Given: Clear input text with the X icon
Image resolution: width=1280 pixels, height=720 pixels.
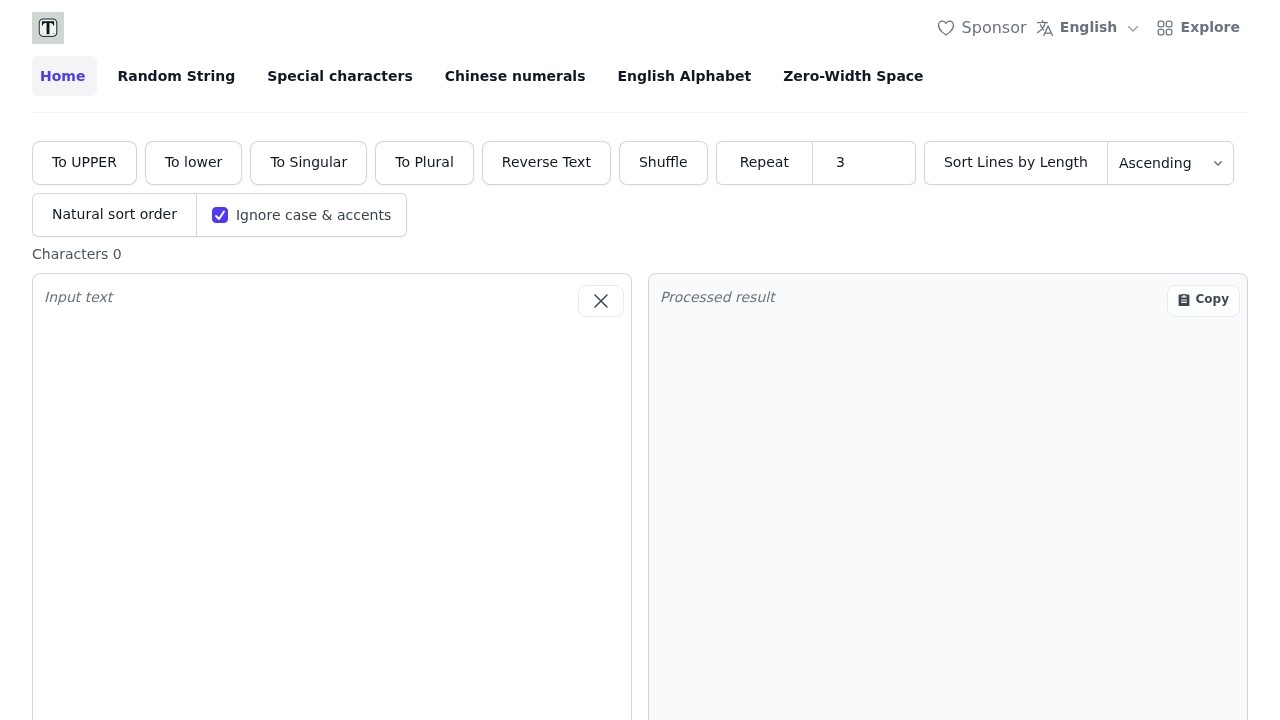Looking at the screenshot, I should pyautogui.click(x=600, y=301).
